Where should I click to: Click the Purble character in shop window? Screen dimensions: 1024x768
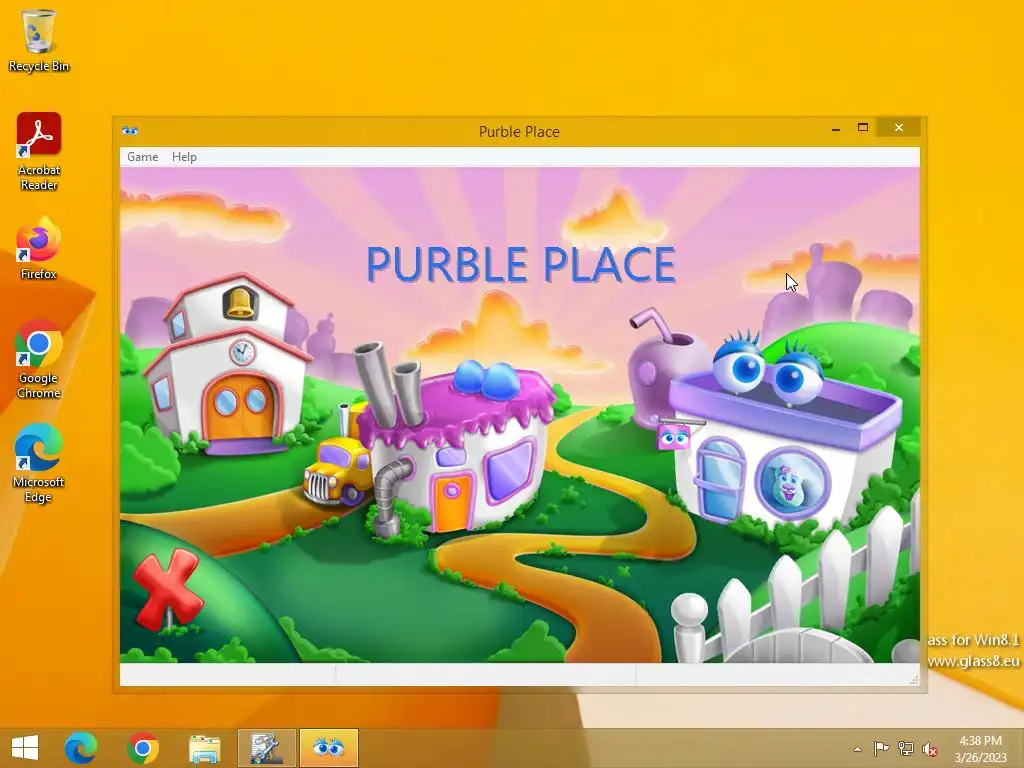coord(791,483)
